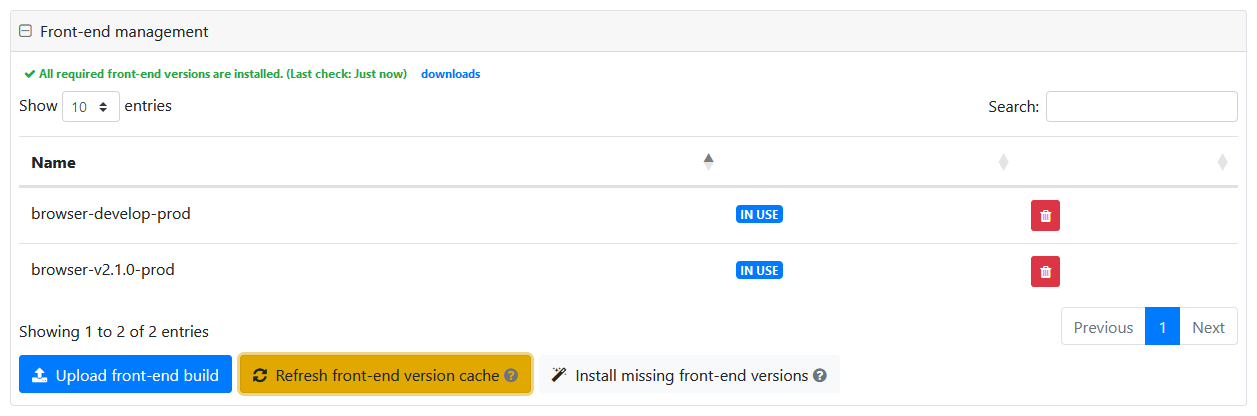Click help icon beside Install missing versions
This screenshot has width=1257, height=416.
(820, 376)
